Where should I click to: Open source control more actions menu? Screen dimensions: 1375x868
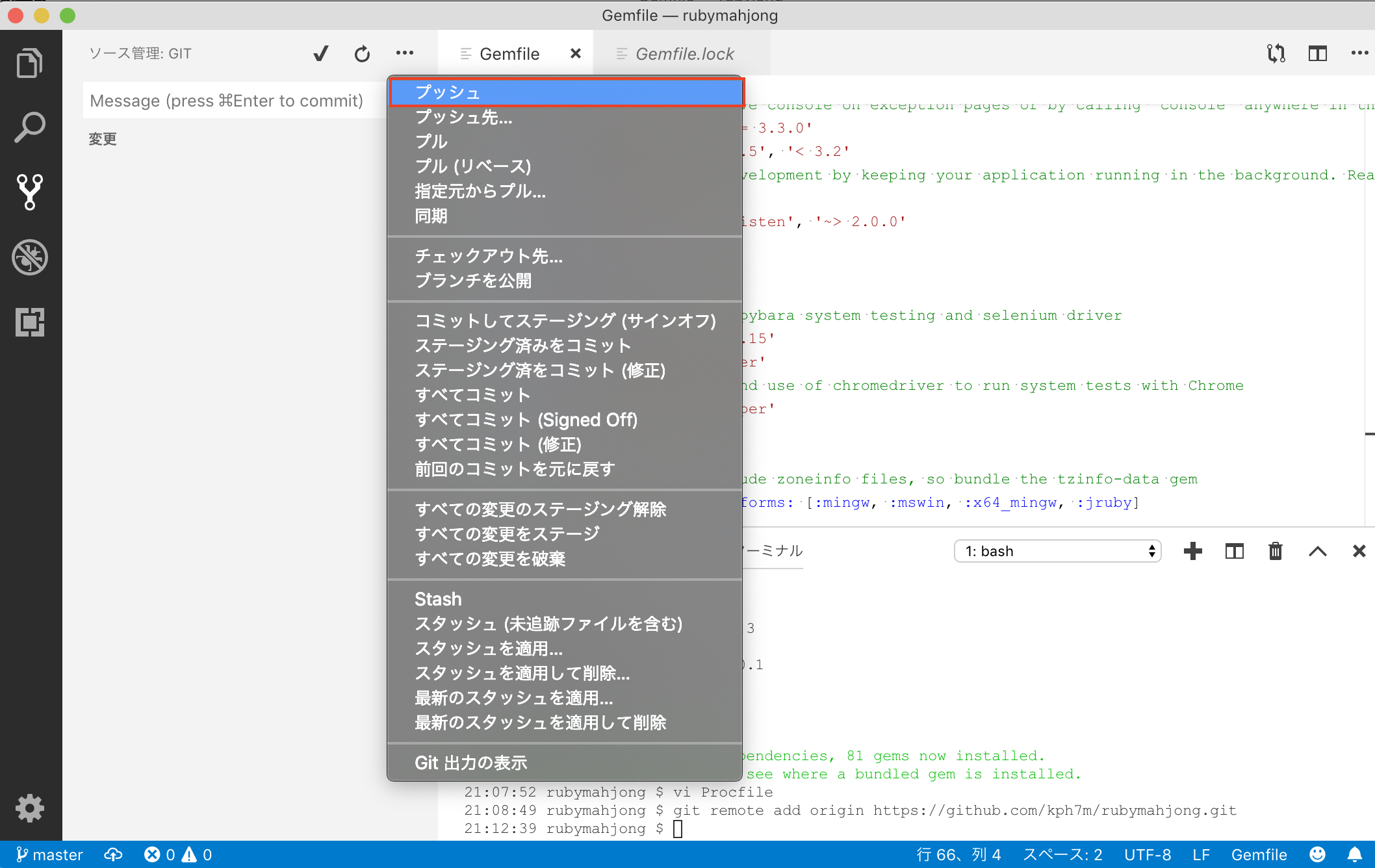coord(405,53)
